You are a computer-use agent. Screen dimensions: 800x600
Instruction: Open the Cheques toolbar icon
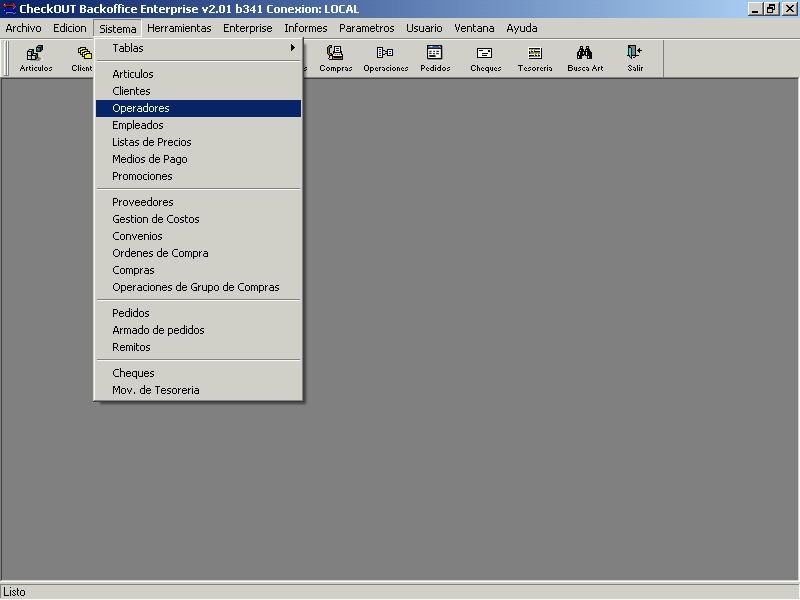(x=485, y=58)
